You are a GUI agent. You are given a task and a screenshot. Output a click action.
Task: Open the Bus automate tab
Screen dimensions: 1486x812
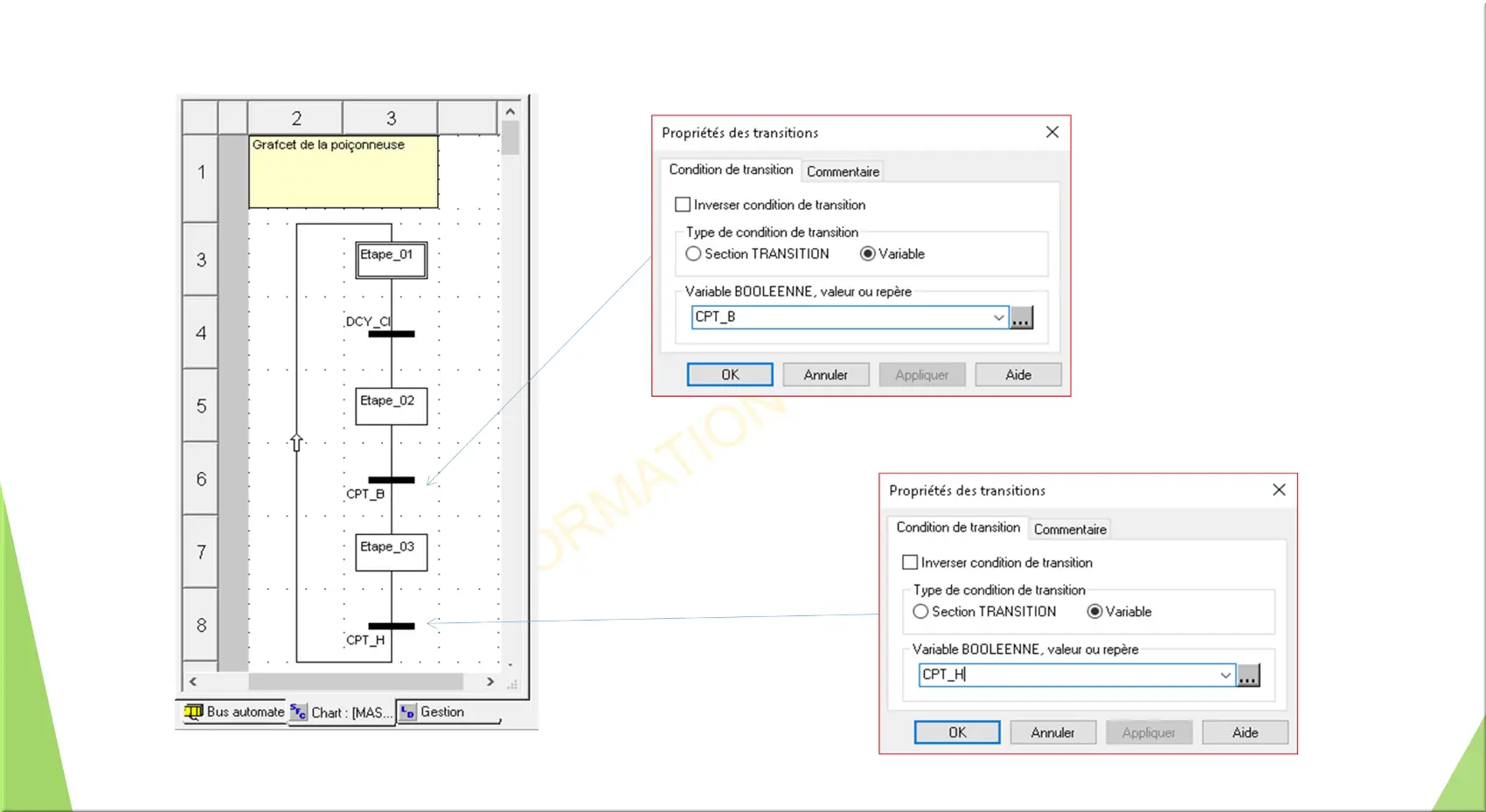pos(234,711)
